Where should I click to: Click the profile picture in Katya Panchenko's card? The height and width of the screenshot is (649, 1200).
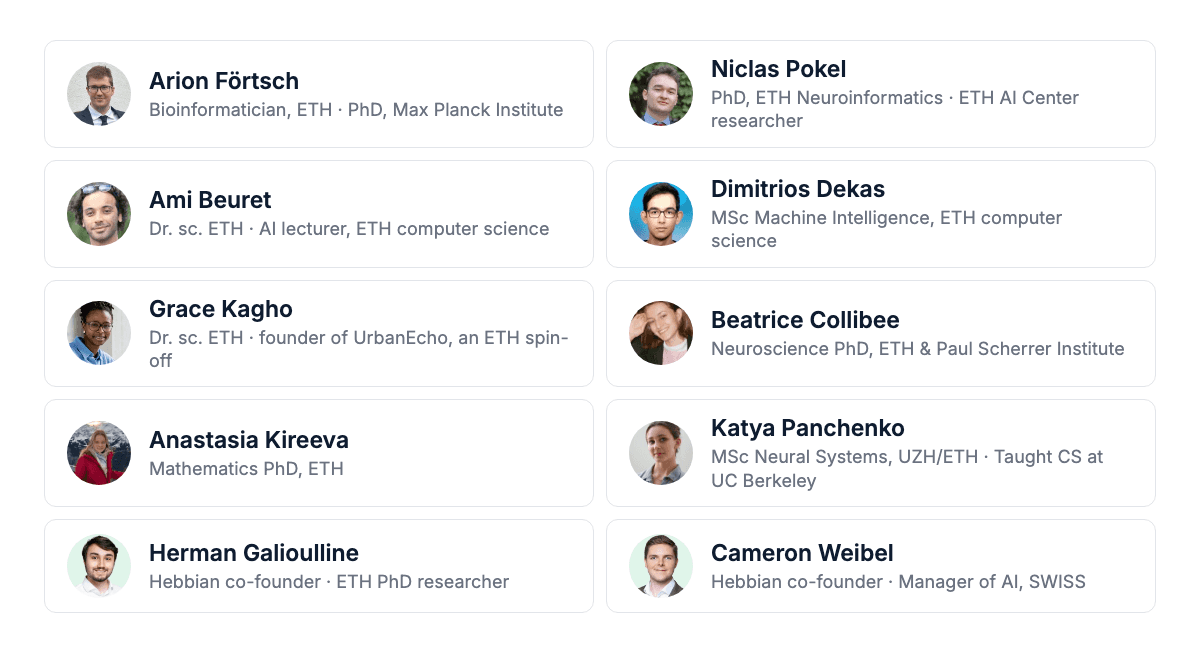661,453
